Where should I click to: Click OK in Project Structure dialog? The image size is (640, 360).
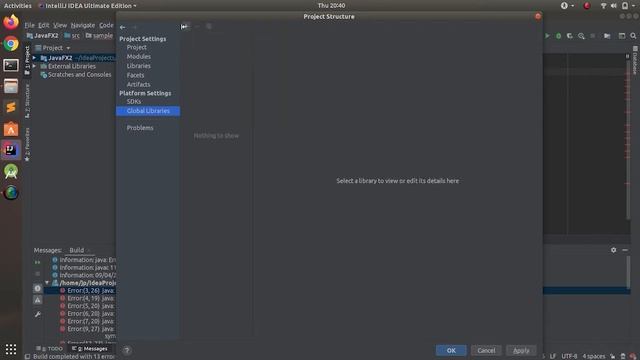click(x=451, y=350)
